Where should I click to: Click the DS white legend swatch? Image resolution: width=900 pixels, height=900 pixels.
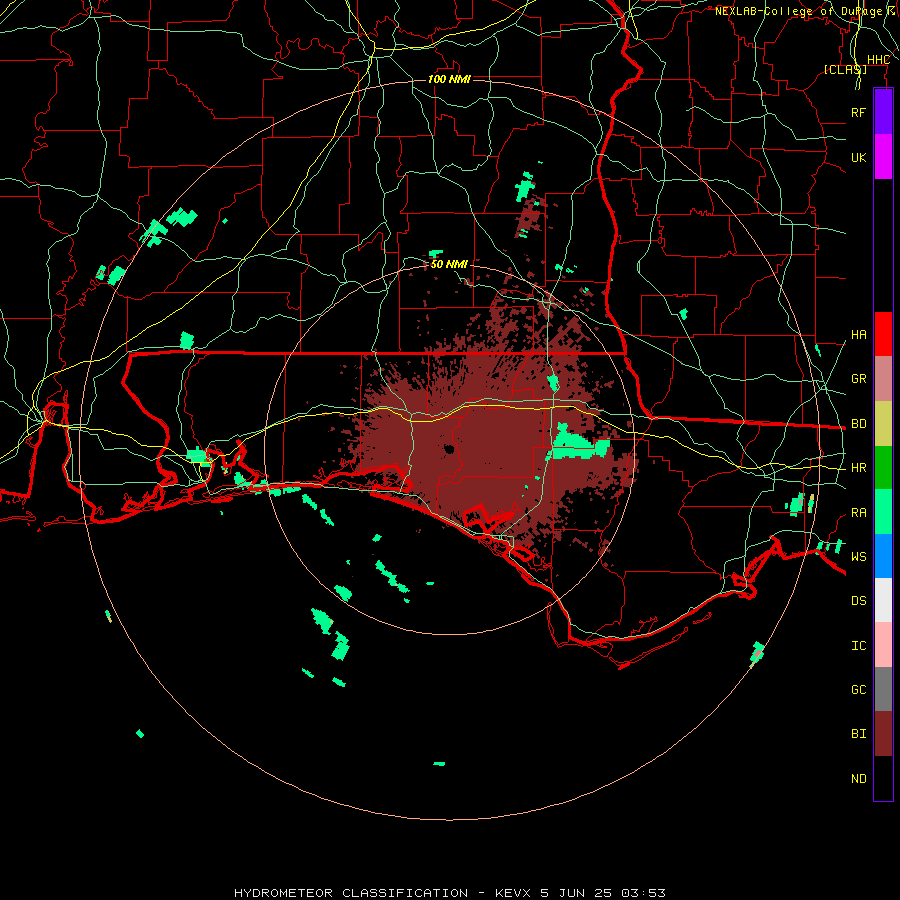pos(883,600)
